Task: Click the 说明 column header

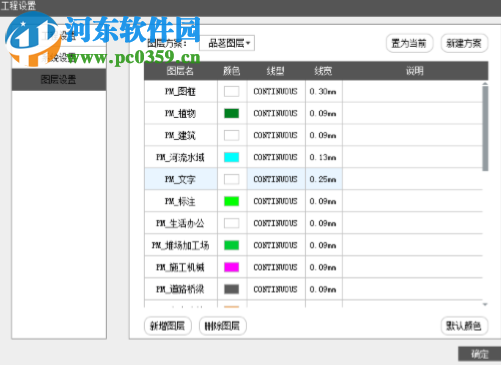Action: [415, 71]
